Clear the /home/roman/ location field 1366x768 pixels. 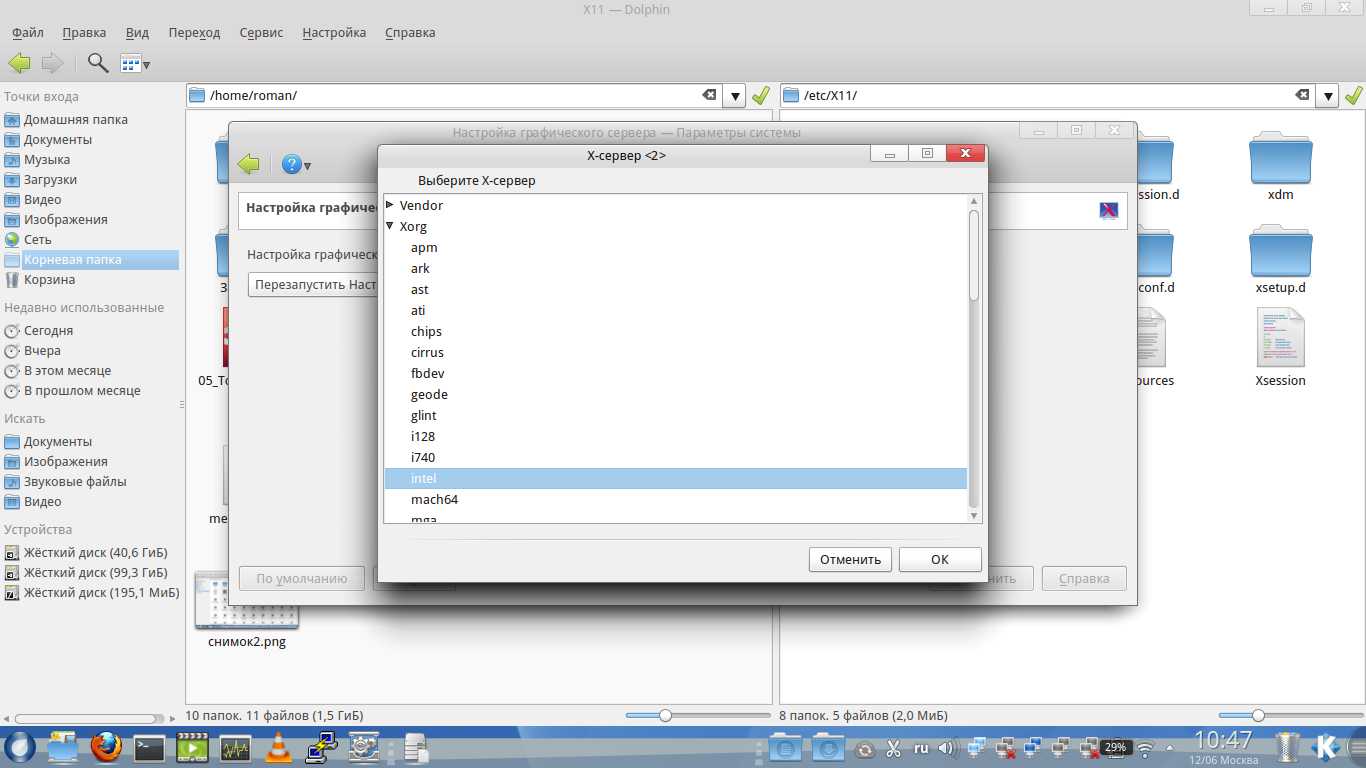[x=709, y=95]
